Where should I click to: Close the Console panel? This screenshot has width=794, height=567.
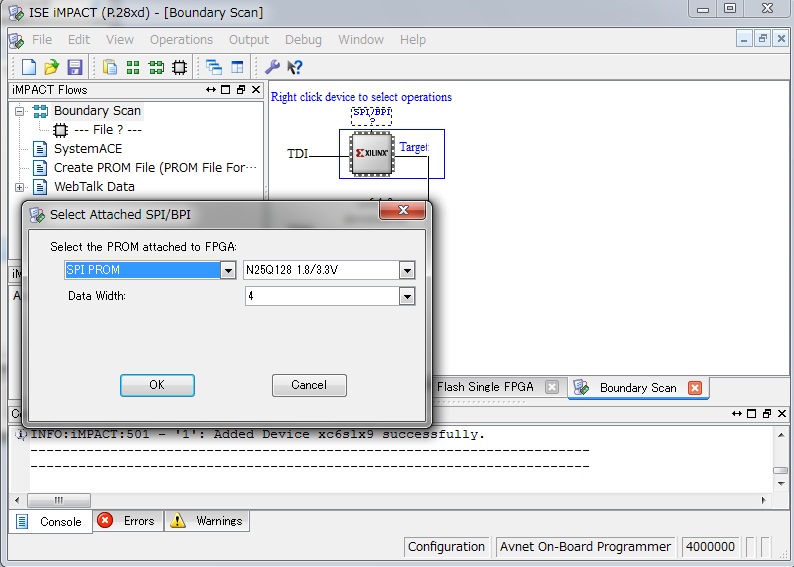click(x=782, y=414)
